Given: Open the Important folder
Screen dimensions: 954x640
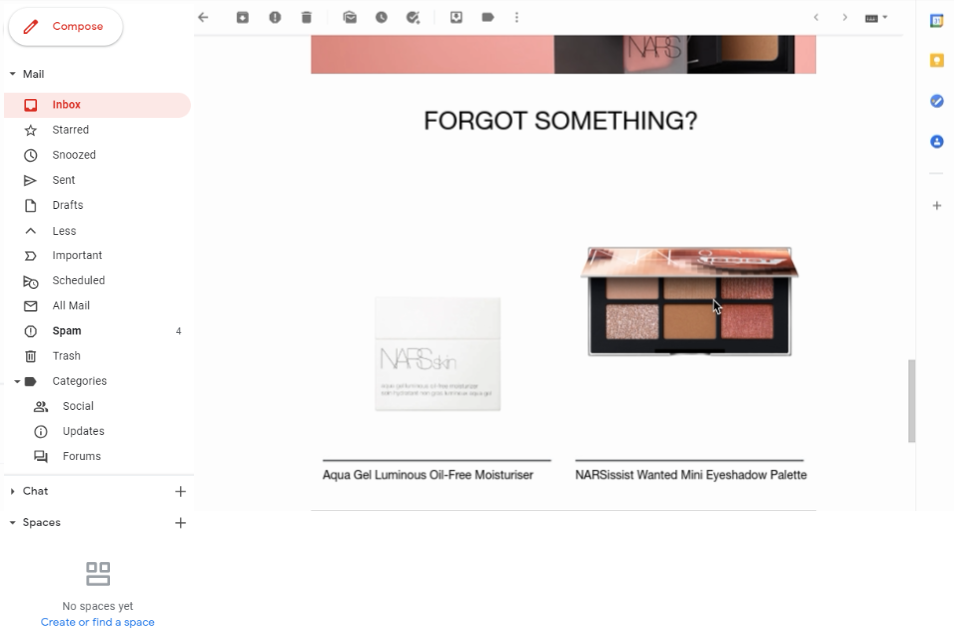Looking at the screenshot, I should pyautogui.click(x=97, y=256).
